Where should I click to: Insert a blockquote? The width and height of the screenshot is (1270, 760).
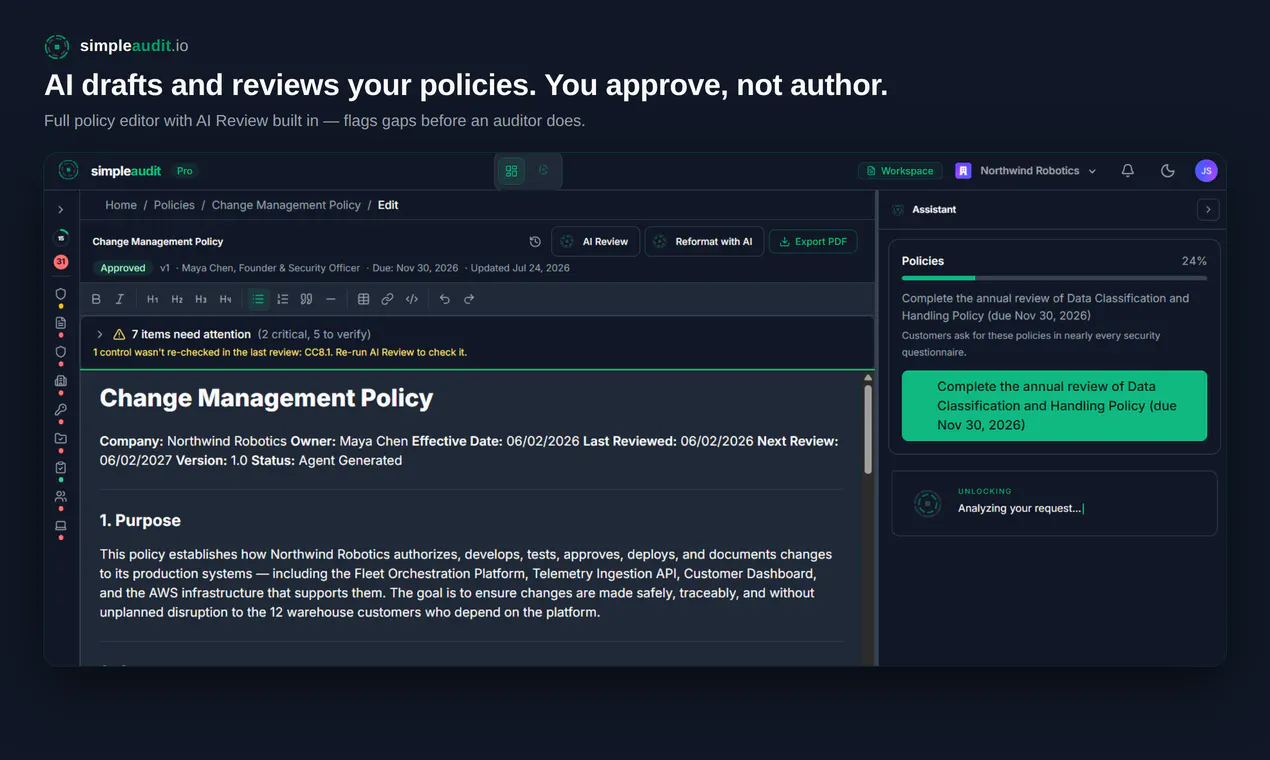click(307, 299)
